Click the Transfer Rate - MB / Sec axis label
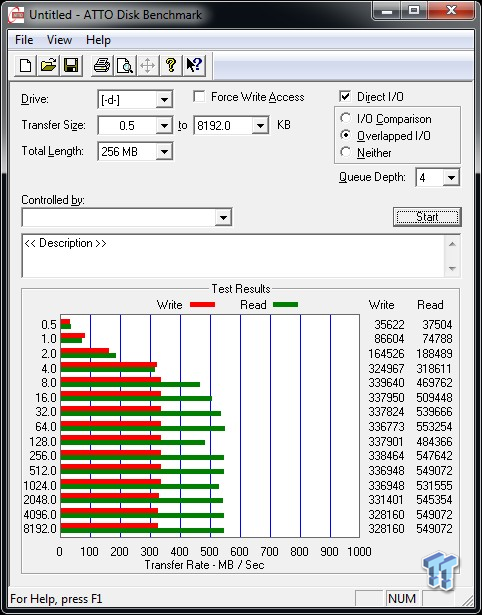This screenshot has width=482, height=615. tap(205, 565)
